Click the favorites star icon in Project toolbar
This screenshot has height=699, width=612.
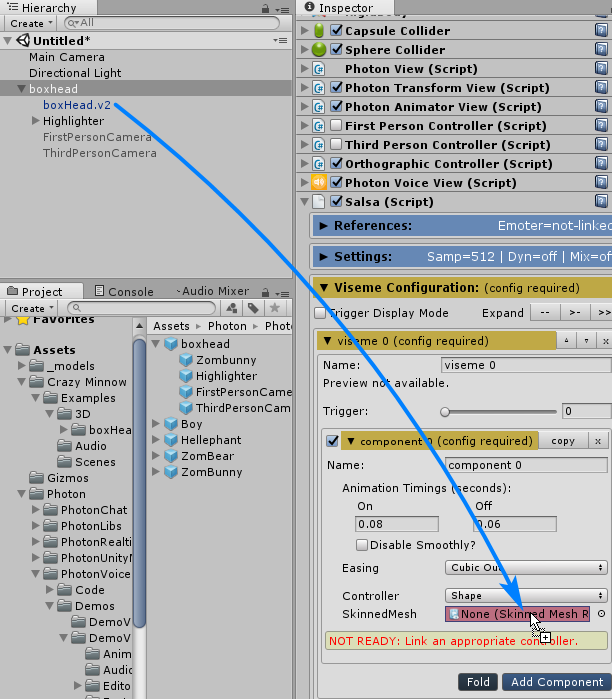tap(275, 308)
